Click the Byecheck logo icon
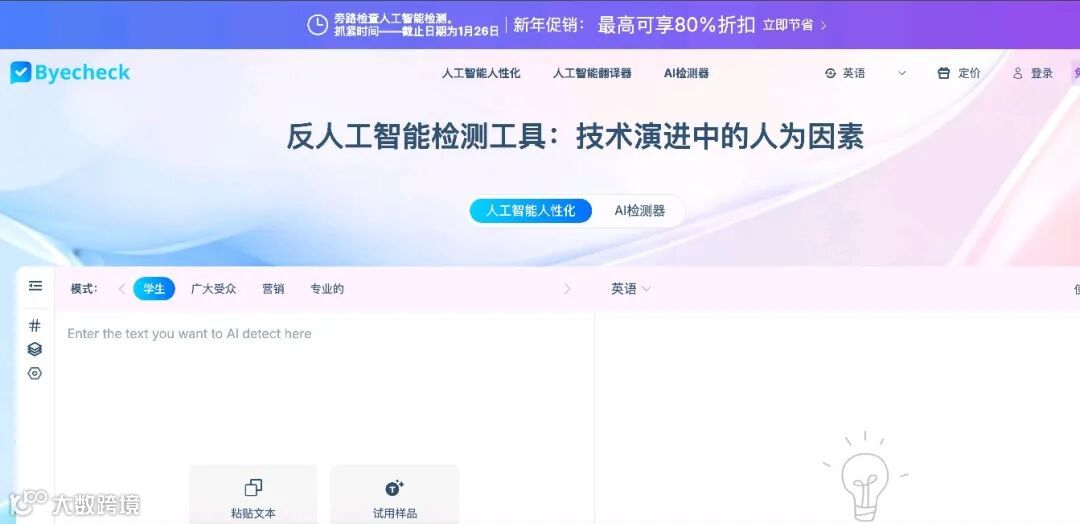 pyautogui.click(x=21, y=72)
